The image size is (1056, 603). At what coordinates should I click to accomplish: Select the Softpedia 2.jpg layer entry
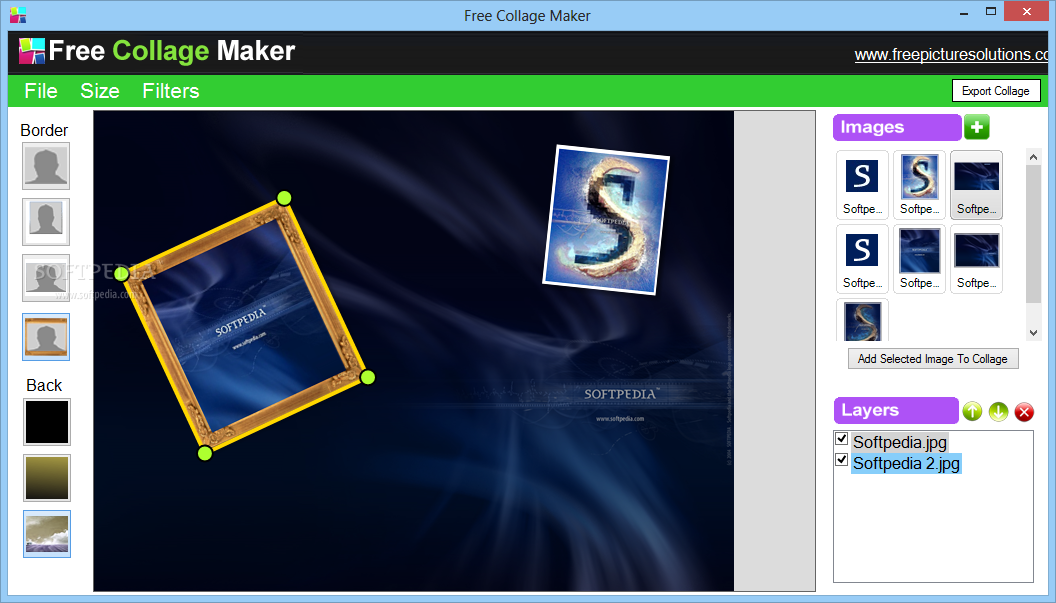point(906,464)
